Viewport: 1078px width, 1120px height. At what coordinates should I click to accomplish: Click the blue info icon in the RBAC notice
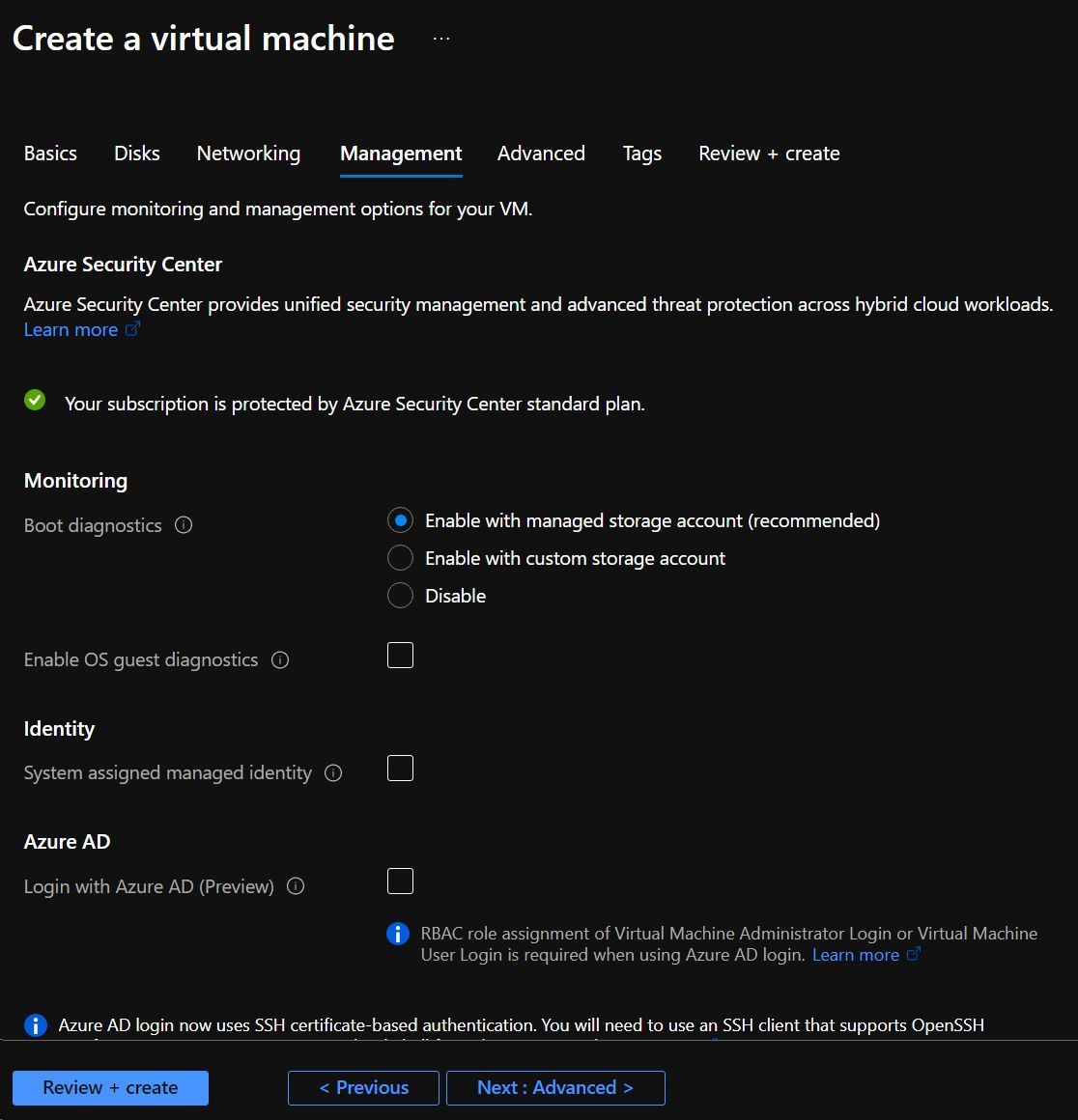[397, 933]
